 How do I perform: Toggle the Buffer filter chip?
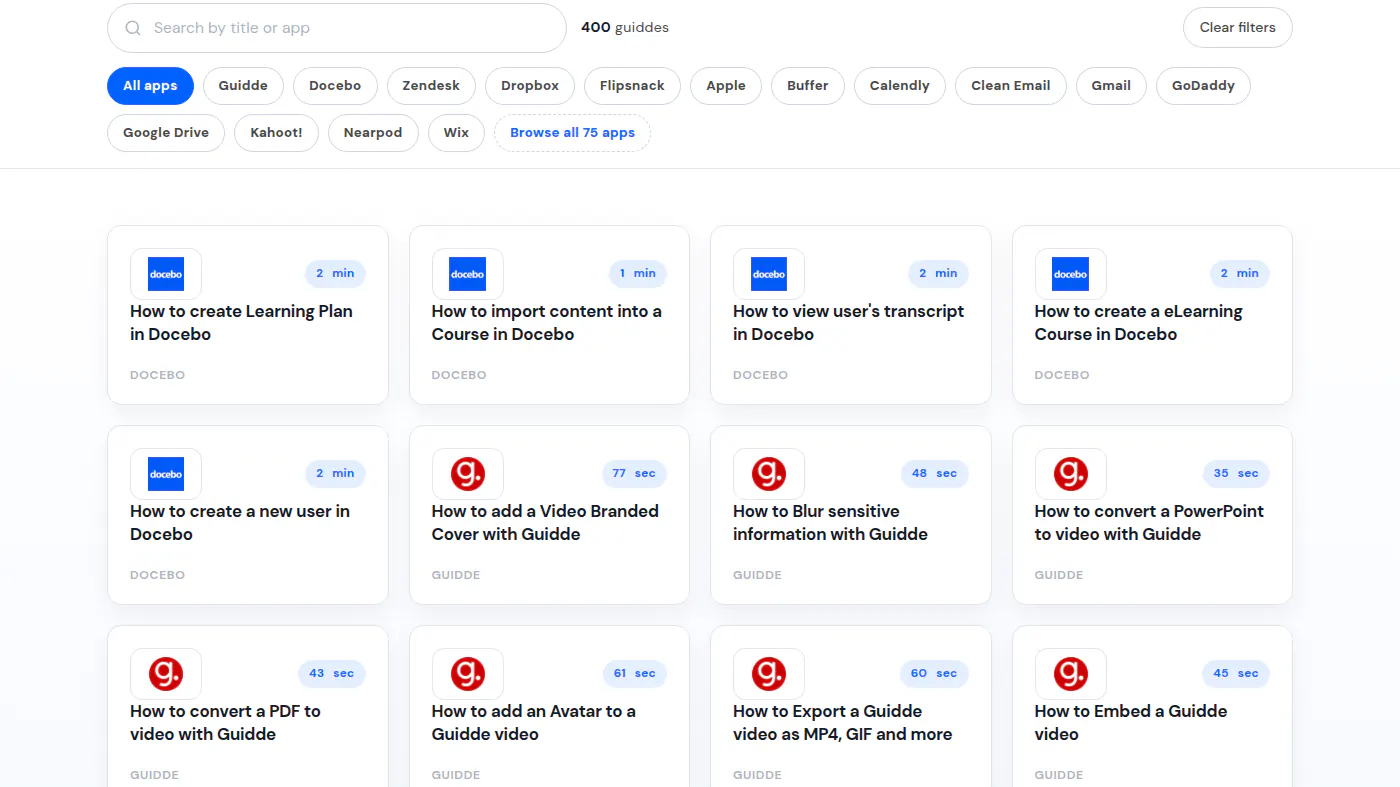(808, 86)
